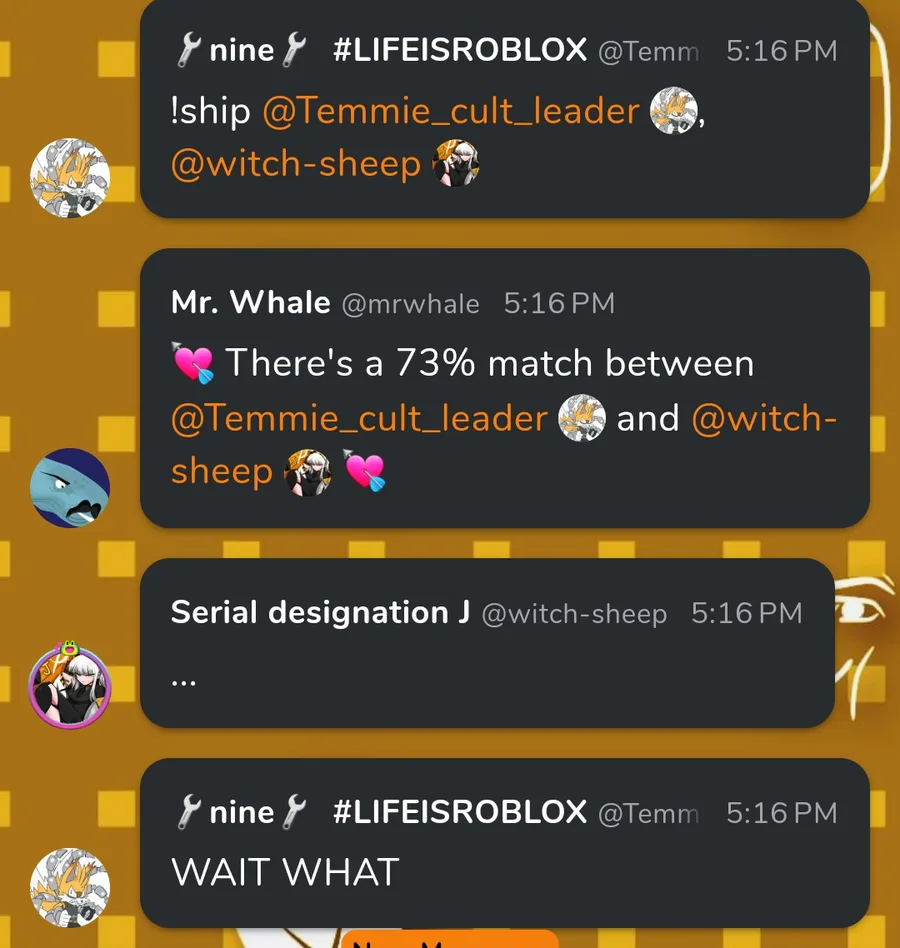Click @witch- mention in Mr. Whale's reply
Viewport: 900px width, 948px height.
(764, 418)
